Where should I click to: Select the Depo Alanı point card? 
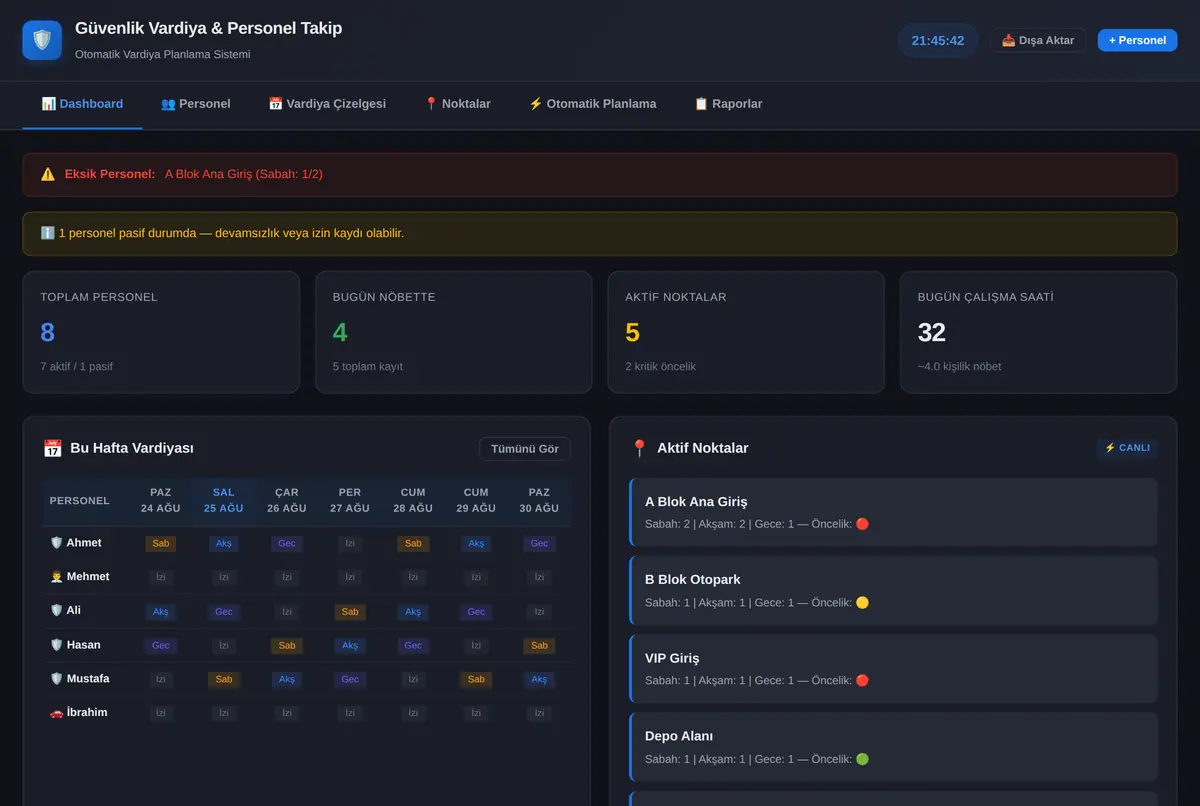[x=893, y=746]
